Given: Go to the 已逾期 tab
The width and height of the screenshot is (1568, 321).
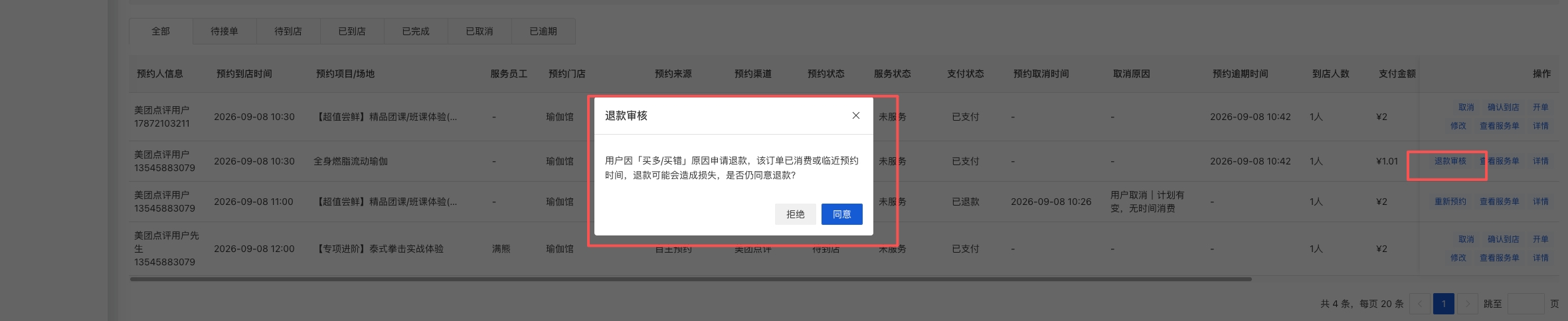Looking at the screenshot, I should click(543, 31).
